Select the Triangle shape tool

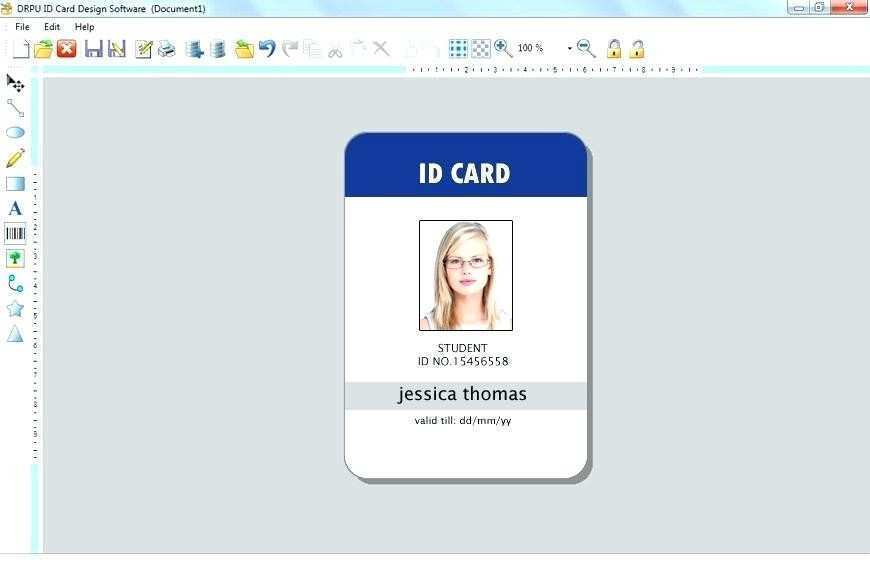pos(16,334)
